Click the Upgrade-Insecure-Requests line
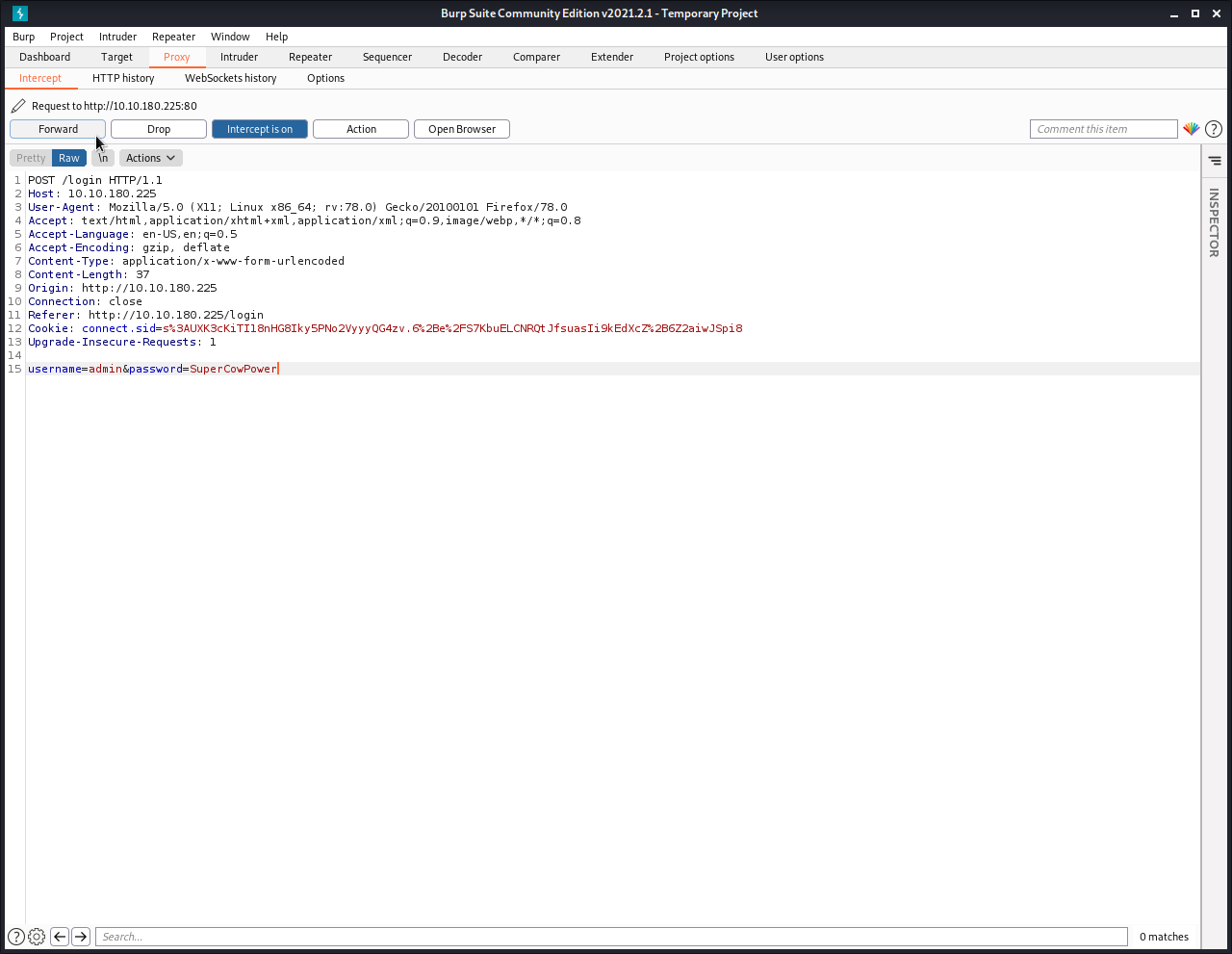This screenshot has width=1232, height=954. [122, 342]
